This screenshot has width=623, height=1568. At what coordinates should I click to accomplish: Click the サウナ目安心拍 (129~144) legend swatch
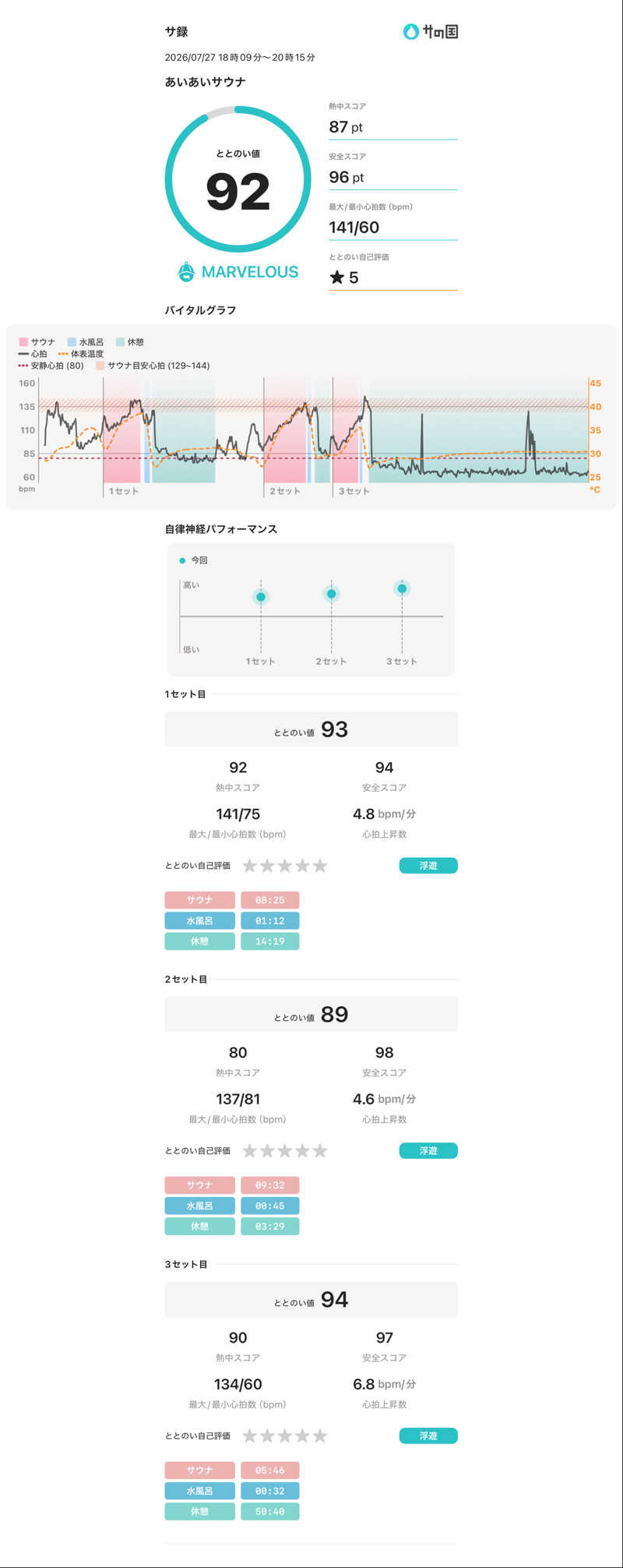[100, 366]
